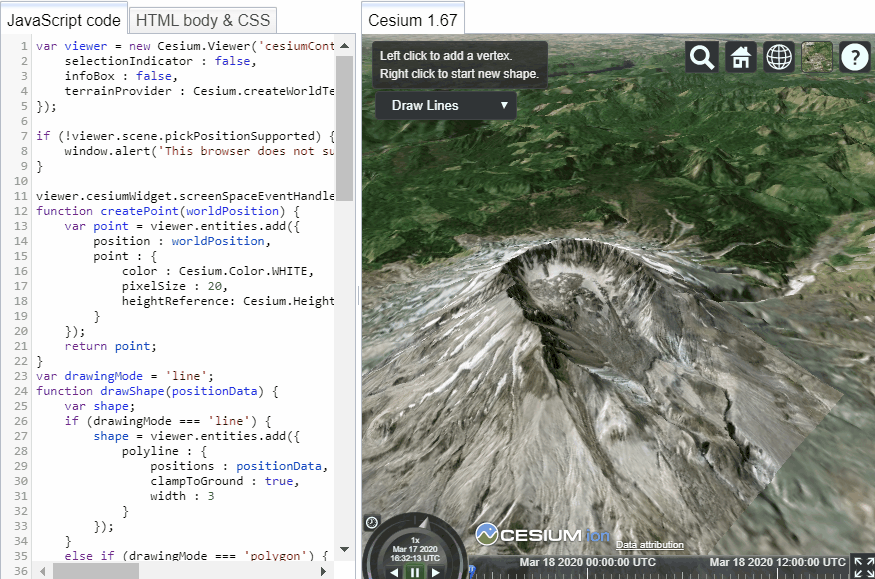Click the Cesium ion logo
This screenshot has height=579, width=875.
[x=541, y=534]
